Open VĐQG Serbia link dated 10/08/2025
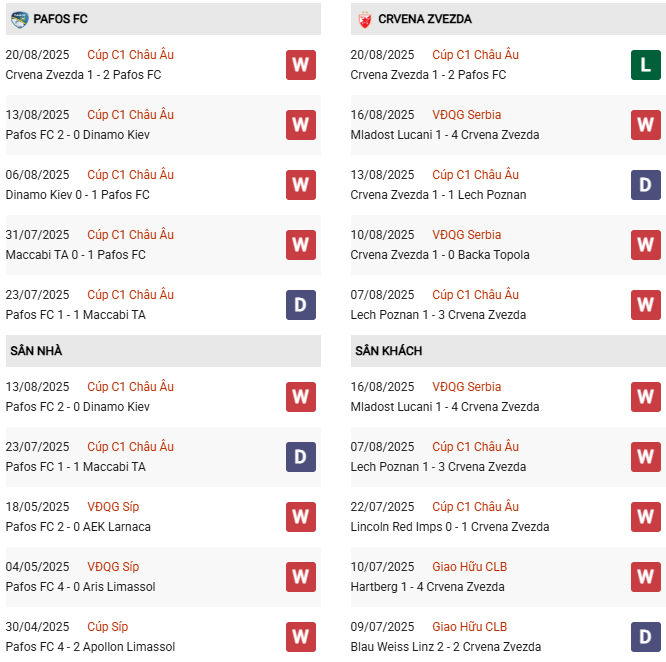Viewport: 666px width, 662px height. [467, 235]
